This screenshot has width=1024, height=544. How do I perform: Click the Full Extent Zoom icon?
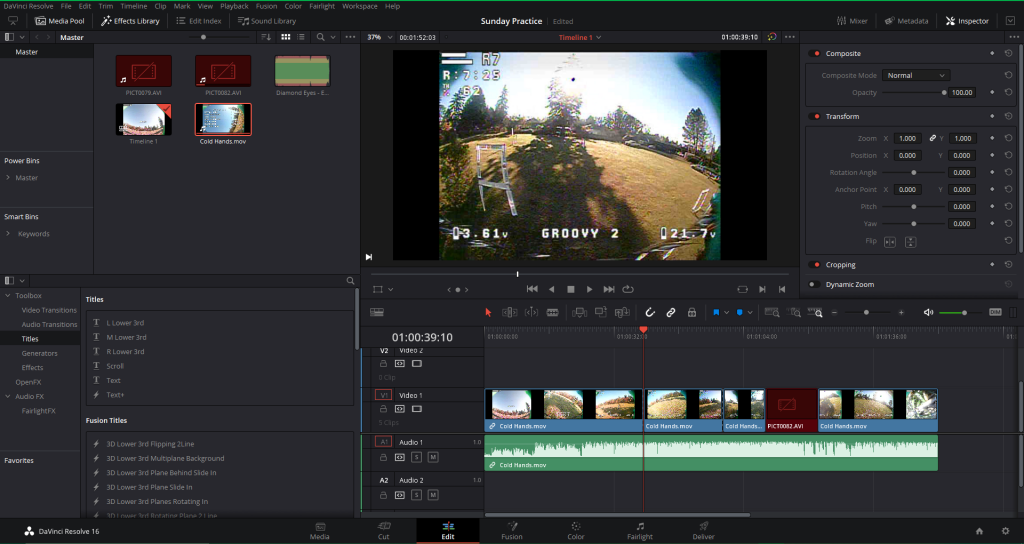(x=772, y=313)
